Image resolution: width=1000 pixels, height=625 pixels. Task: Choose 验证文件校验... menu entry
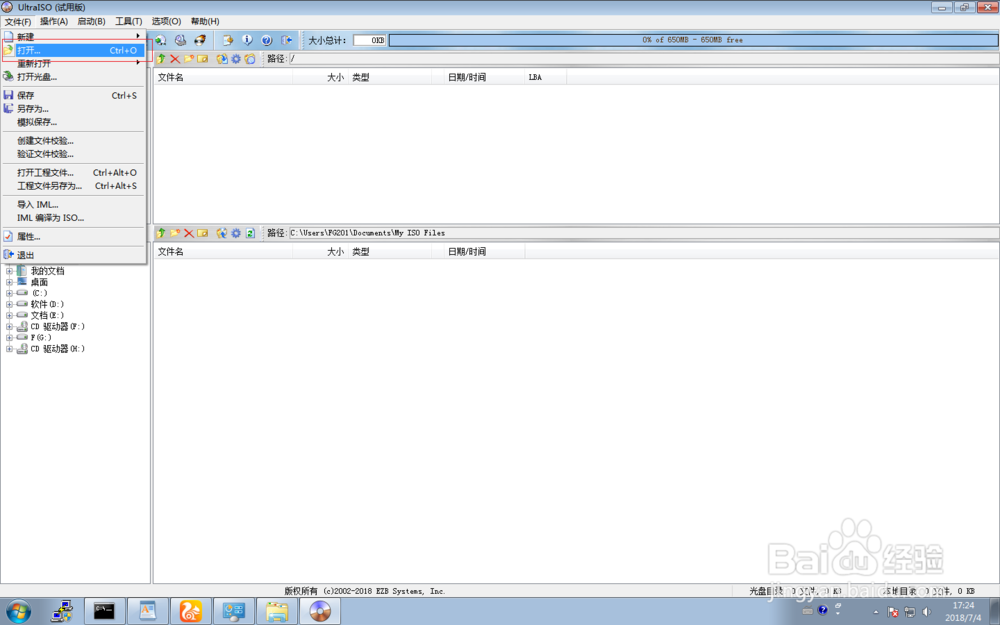pyautogui.click(x=73, y=154)
